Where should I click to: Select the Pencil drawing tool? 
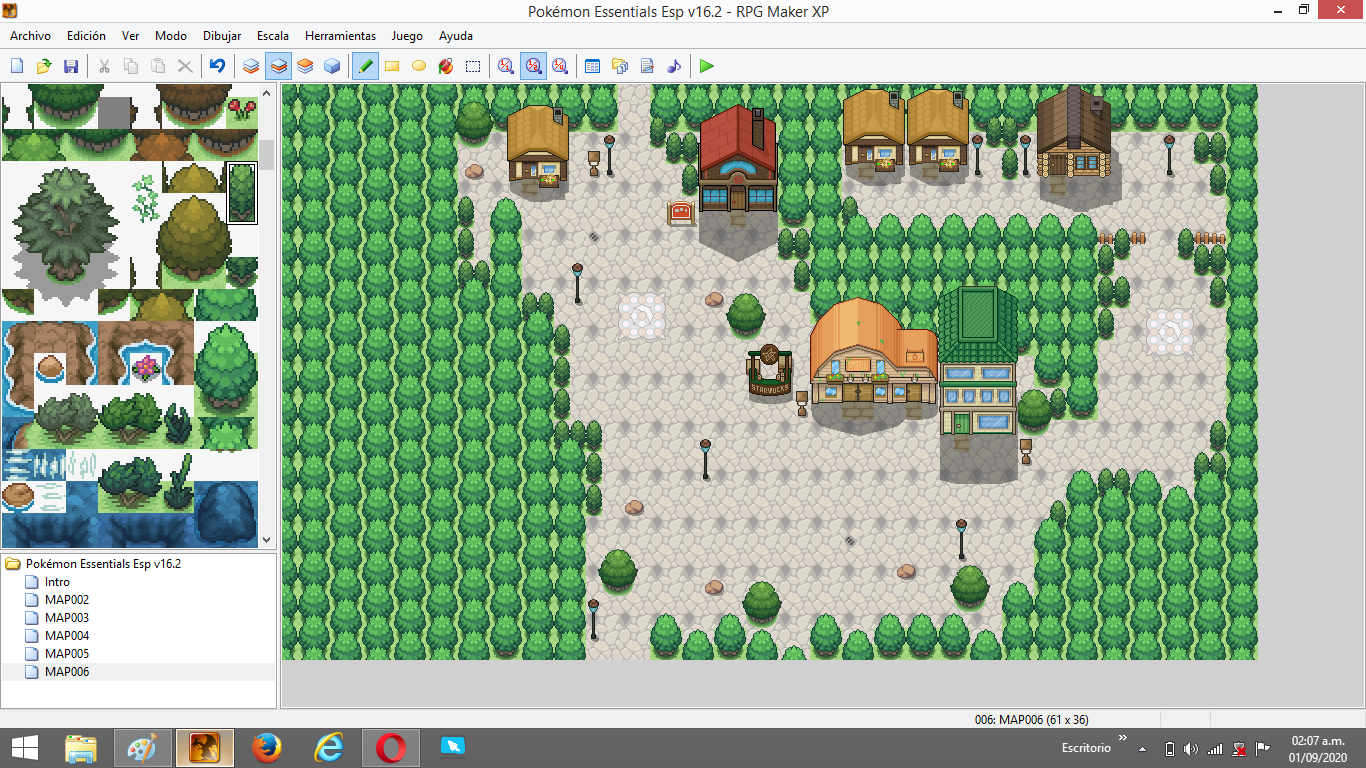[x=365, y=66]
